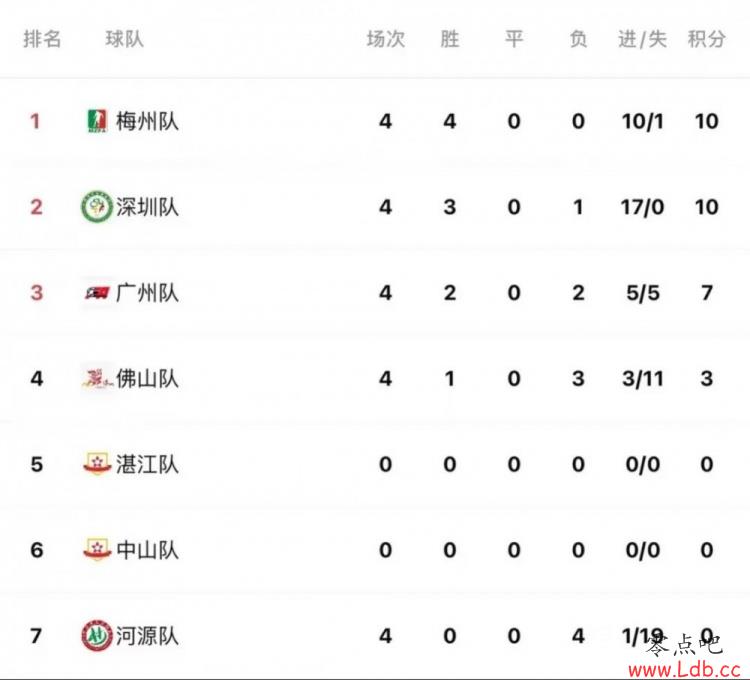Click the 胜 column header

coord(450,39)
